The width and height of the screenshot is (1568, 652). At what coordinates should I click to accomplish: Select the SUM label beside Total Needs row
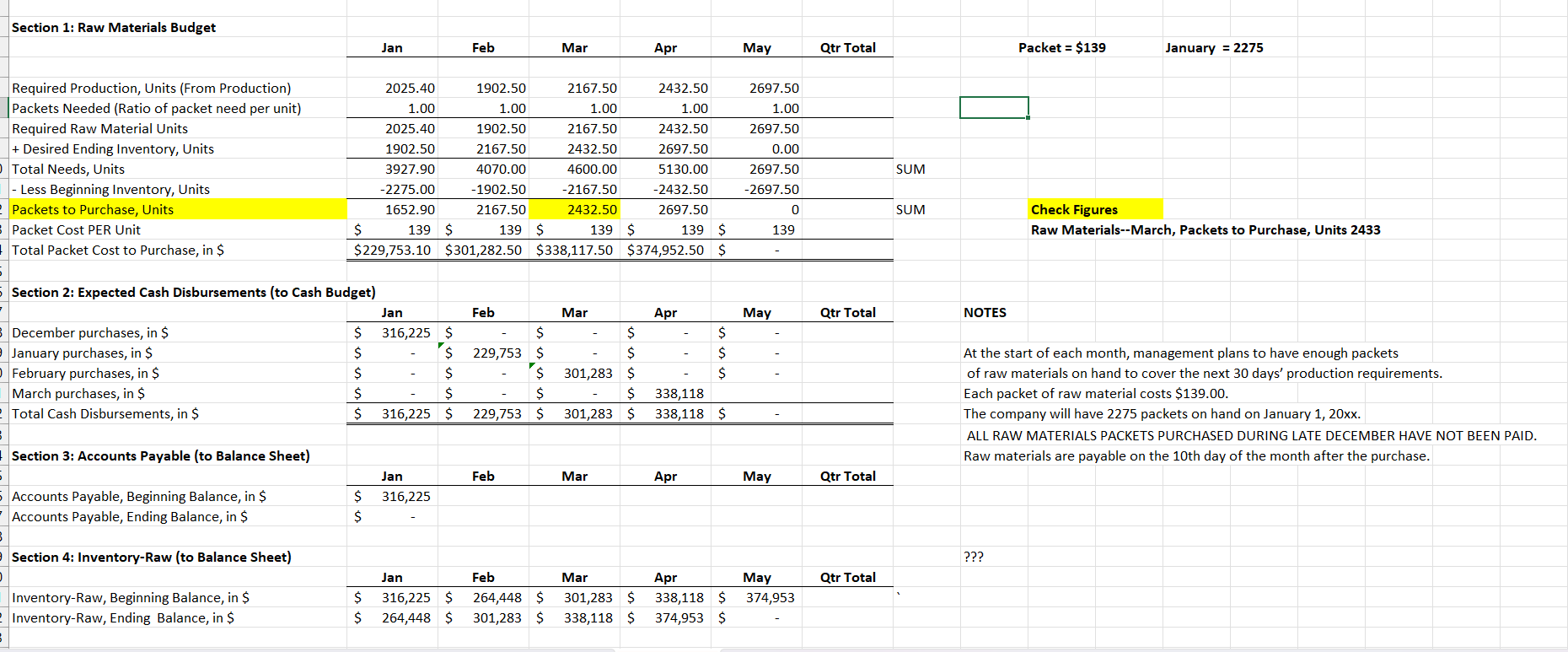click(910, 169)
